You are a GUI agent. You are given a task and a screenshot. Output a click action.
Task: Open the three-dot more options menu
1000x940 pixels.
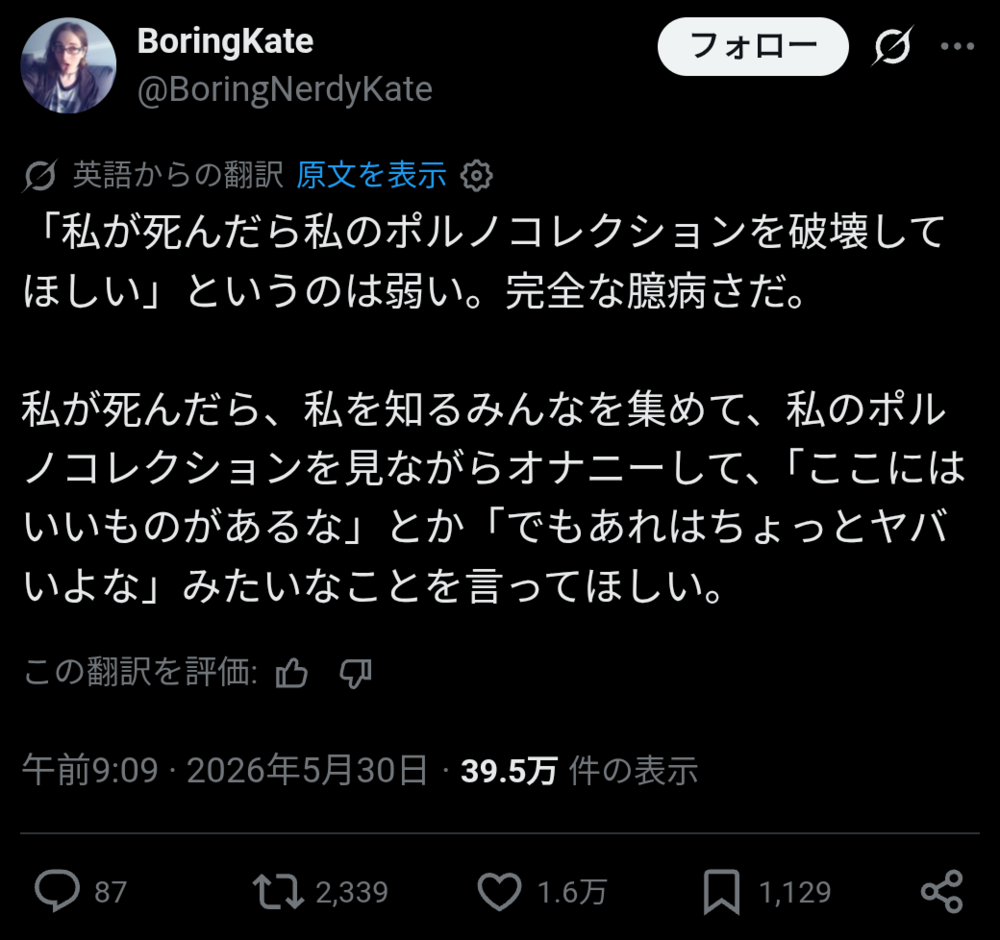[x=957, y=46]
